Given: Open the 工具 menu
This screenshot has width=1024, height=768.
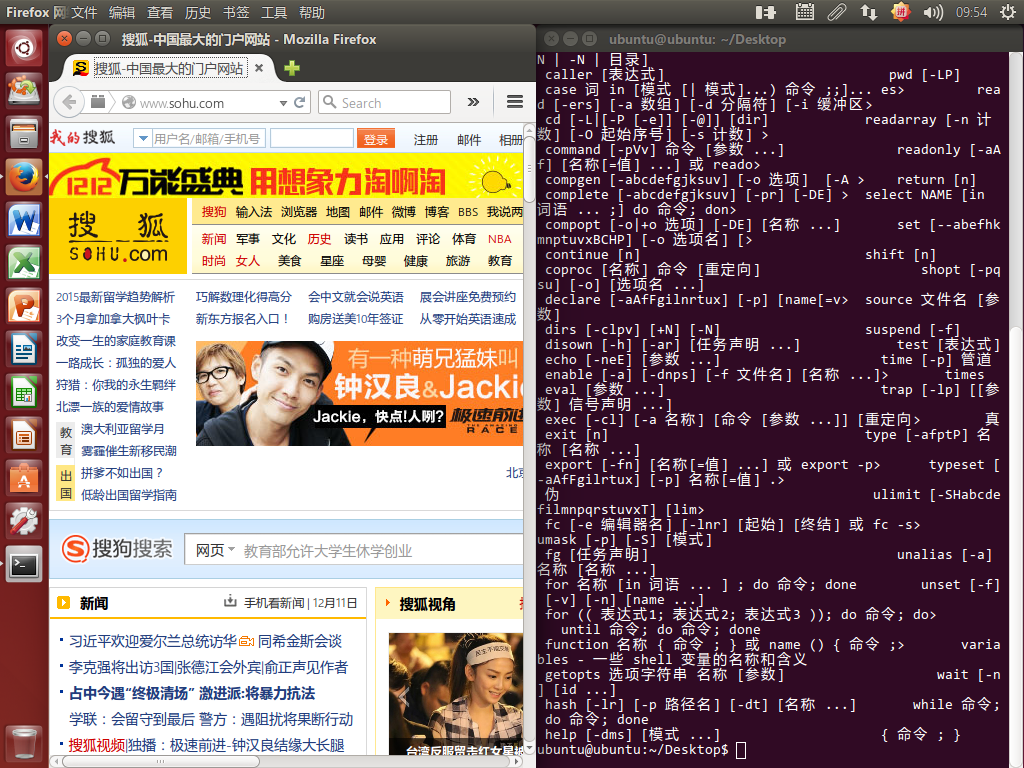Looking at the screenshot, I should [274, 12].
